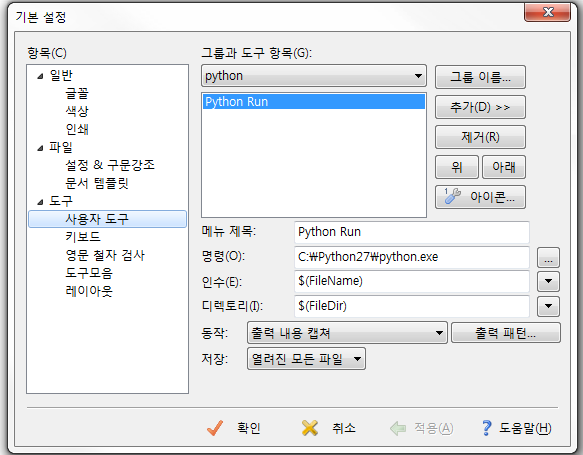Select 사용자 도구 tree item
The image size is (583, 455).
(x=107, y=219)
